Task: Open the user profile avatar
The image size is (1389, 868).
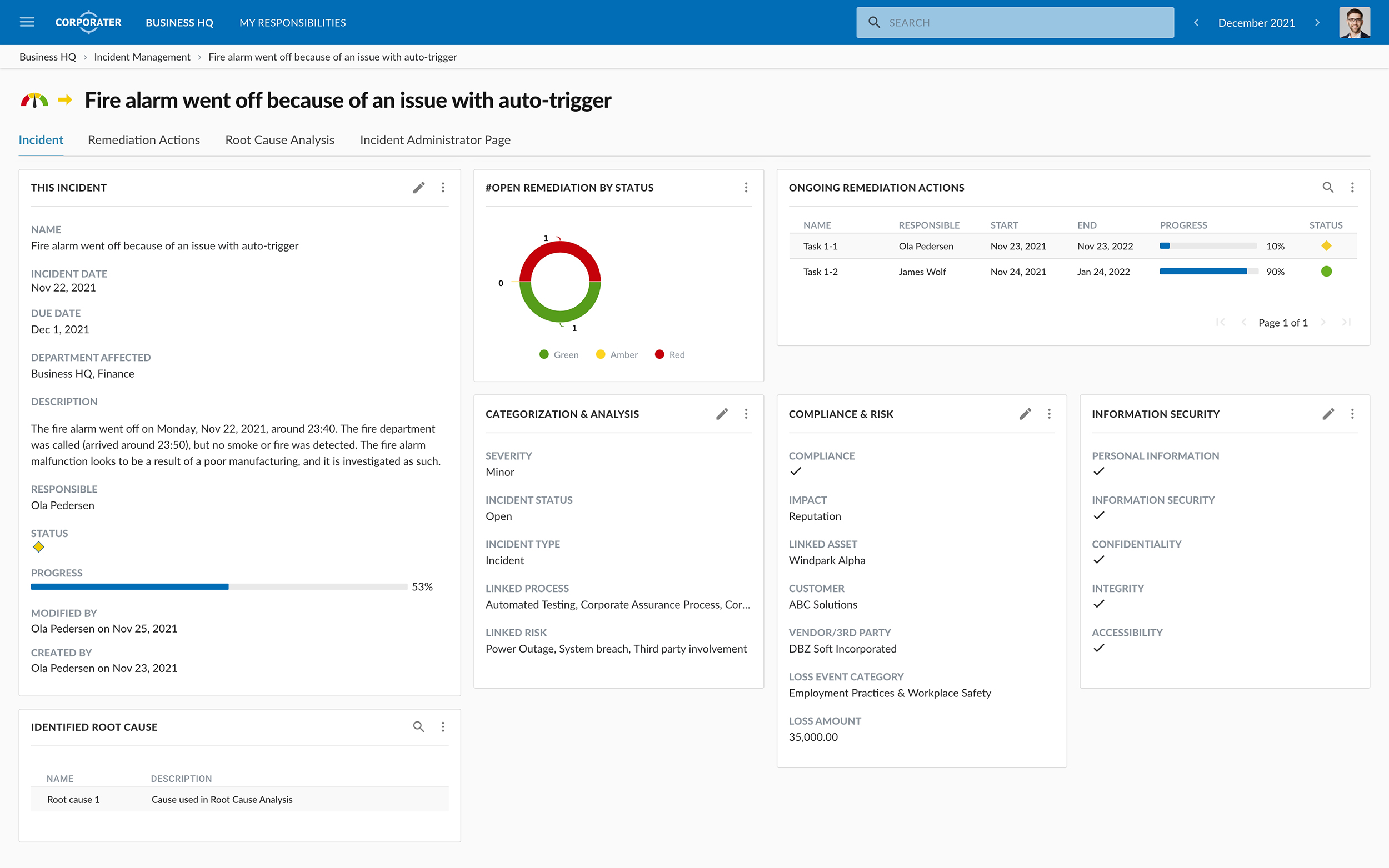Action: coord(1355,22)
